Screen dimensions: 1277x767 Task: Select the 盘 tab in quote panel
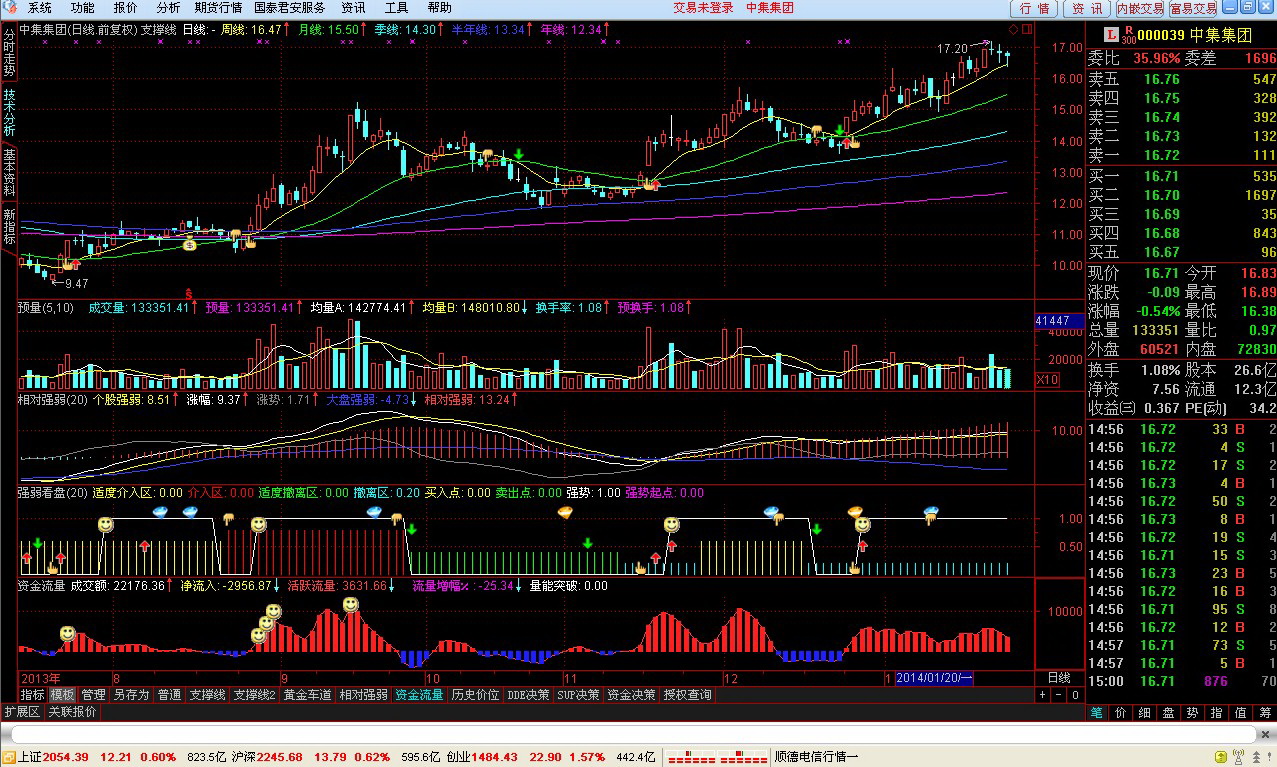click(1168, 713)
